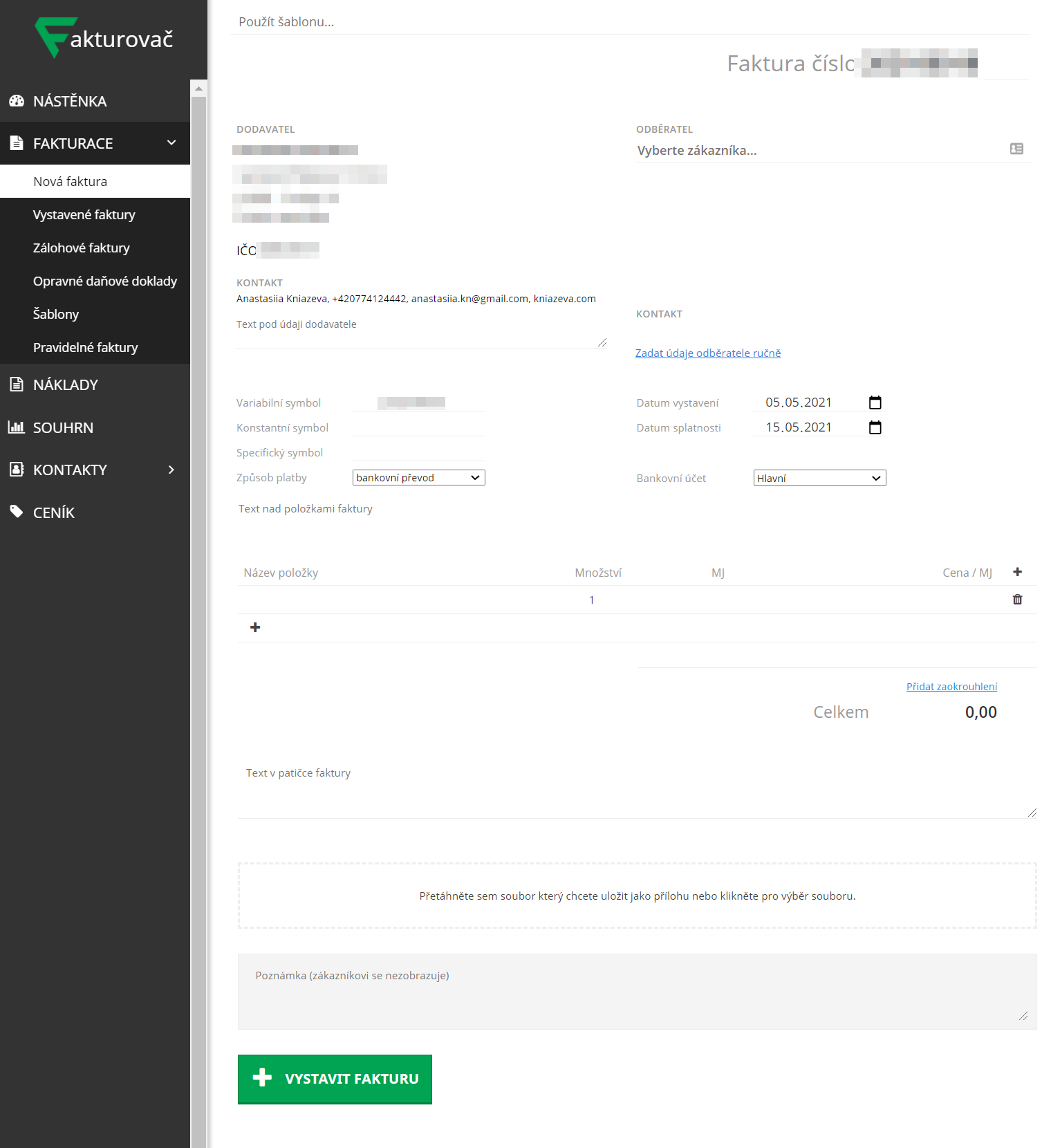Collapse the Fakturace menu chevron

[171, 143]
